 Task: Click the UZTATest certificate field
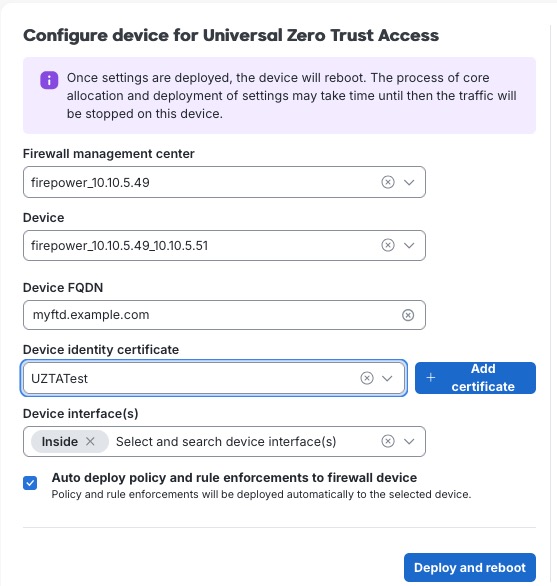coord(214,378)
